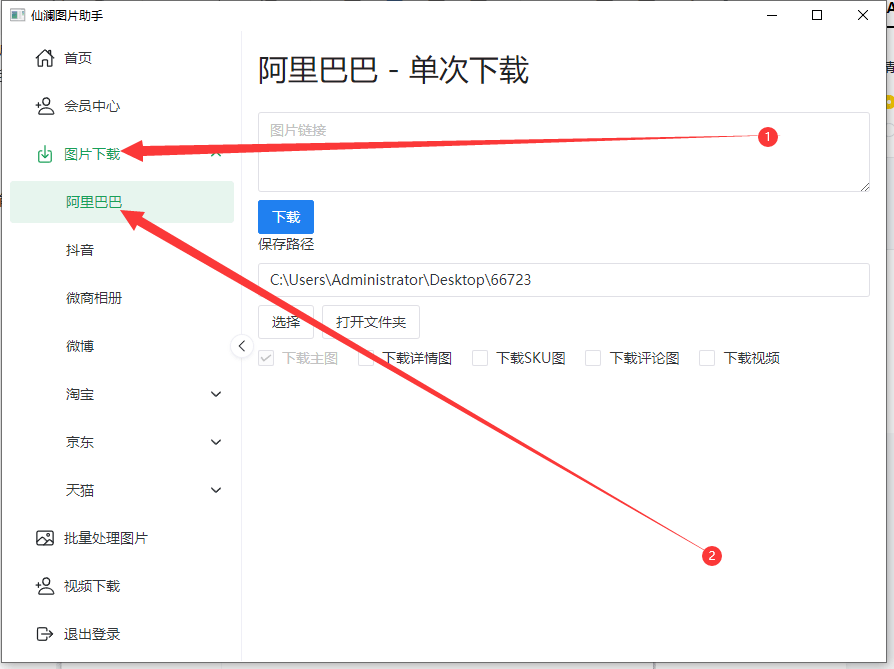Enable the 下载详情图 checkbox
Screen dimensions: 894x669
pos(366,358)
